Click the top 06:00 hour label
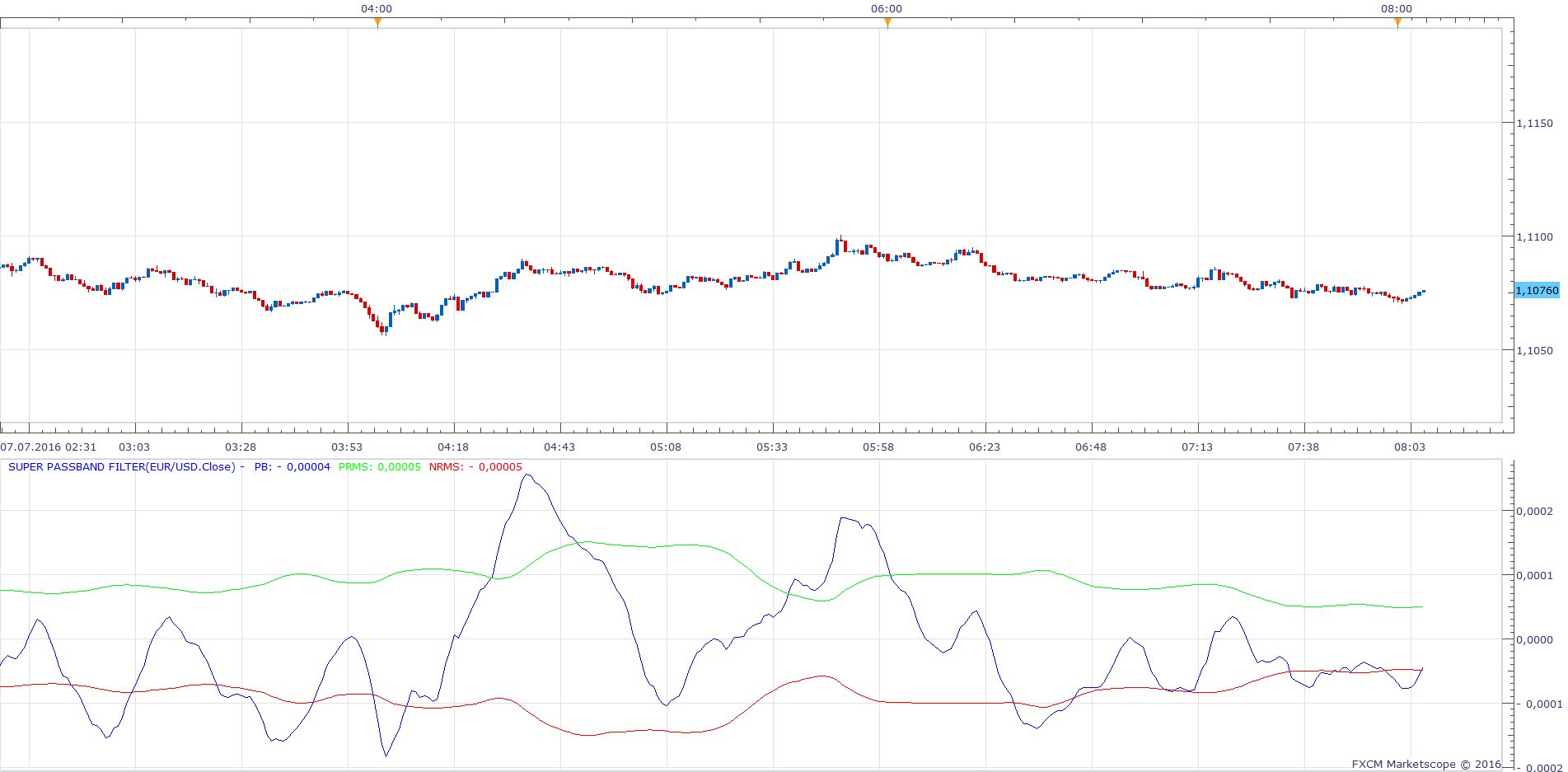Viewport: 1568px width, 772px height. coord(887,9)
